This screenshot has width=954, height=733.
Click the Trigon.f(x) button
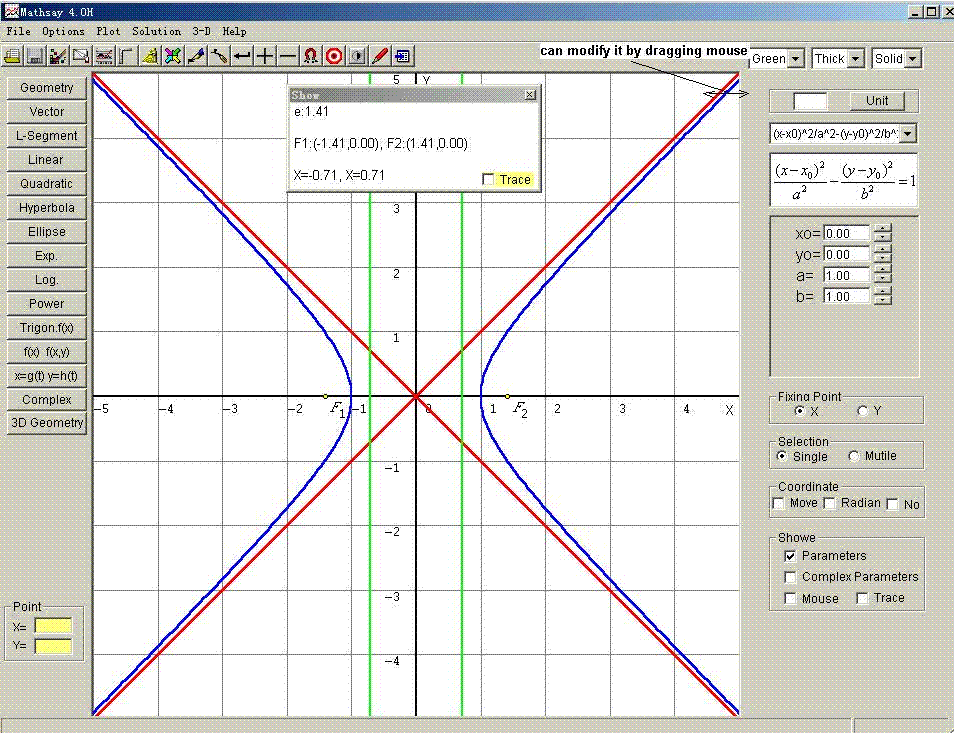pyautogui.click(x=47, y=328)
